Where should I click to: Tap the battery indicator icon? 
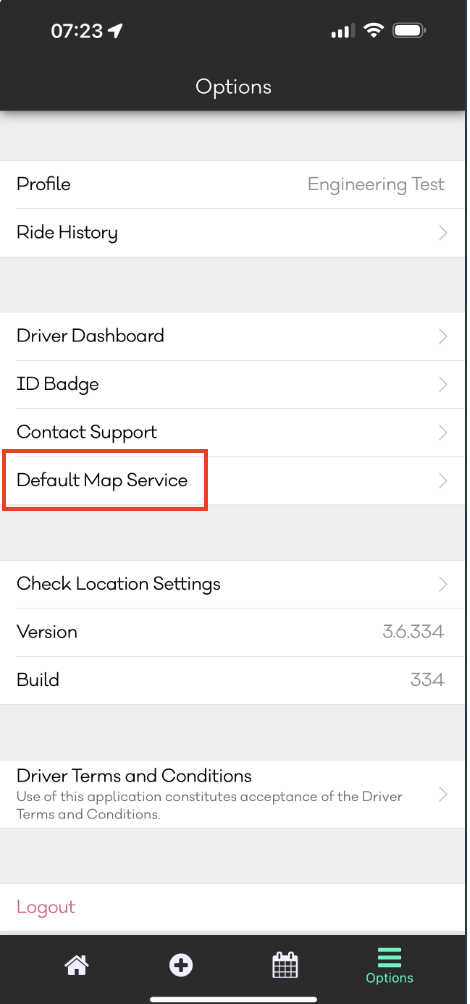tap(409, 30)
